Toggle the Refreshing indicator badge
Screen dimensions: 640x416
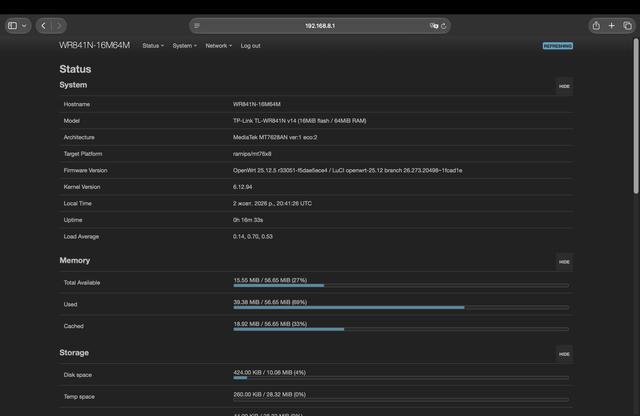558,46
